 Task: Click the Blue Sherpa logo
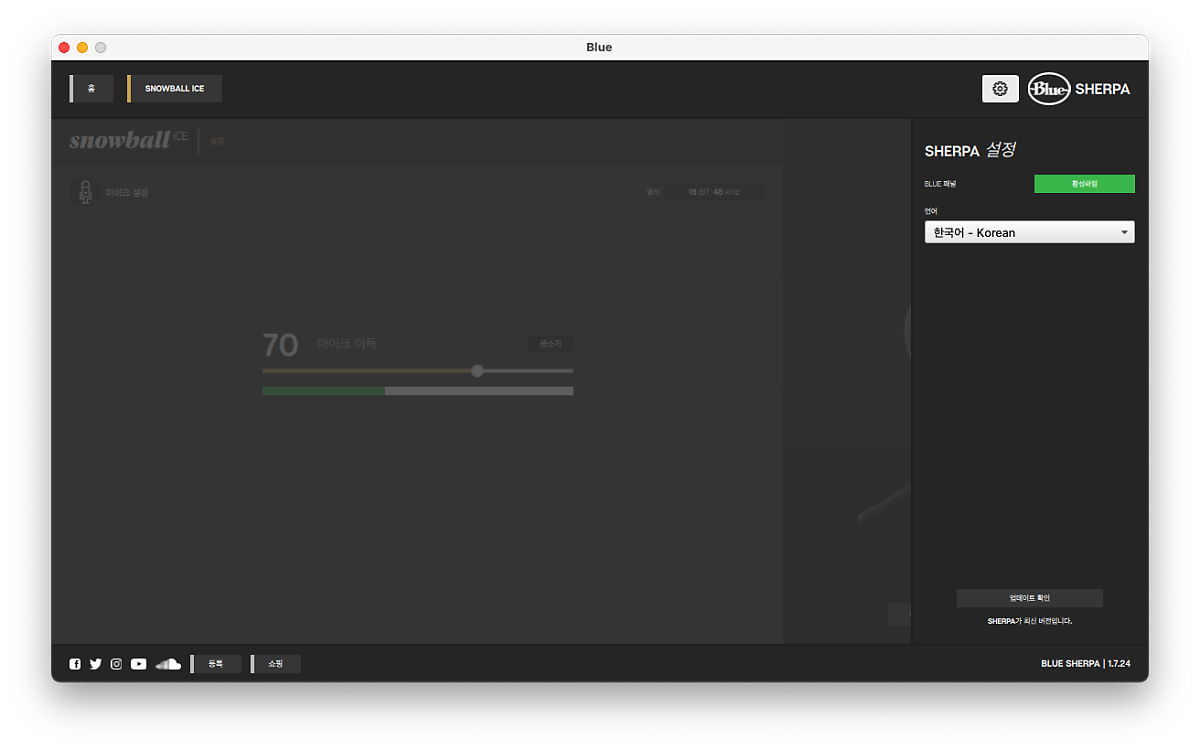[1079, 89]
